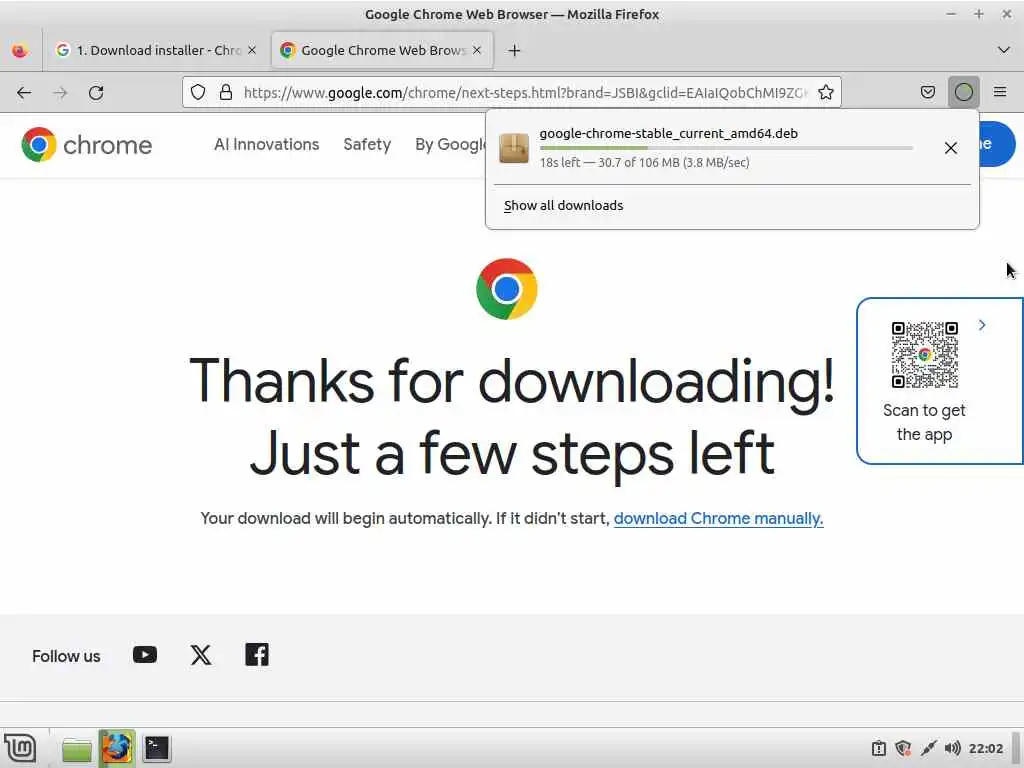
Task: Click Show all downloads
Action: click(563, 205)
